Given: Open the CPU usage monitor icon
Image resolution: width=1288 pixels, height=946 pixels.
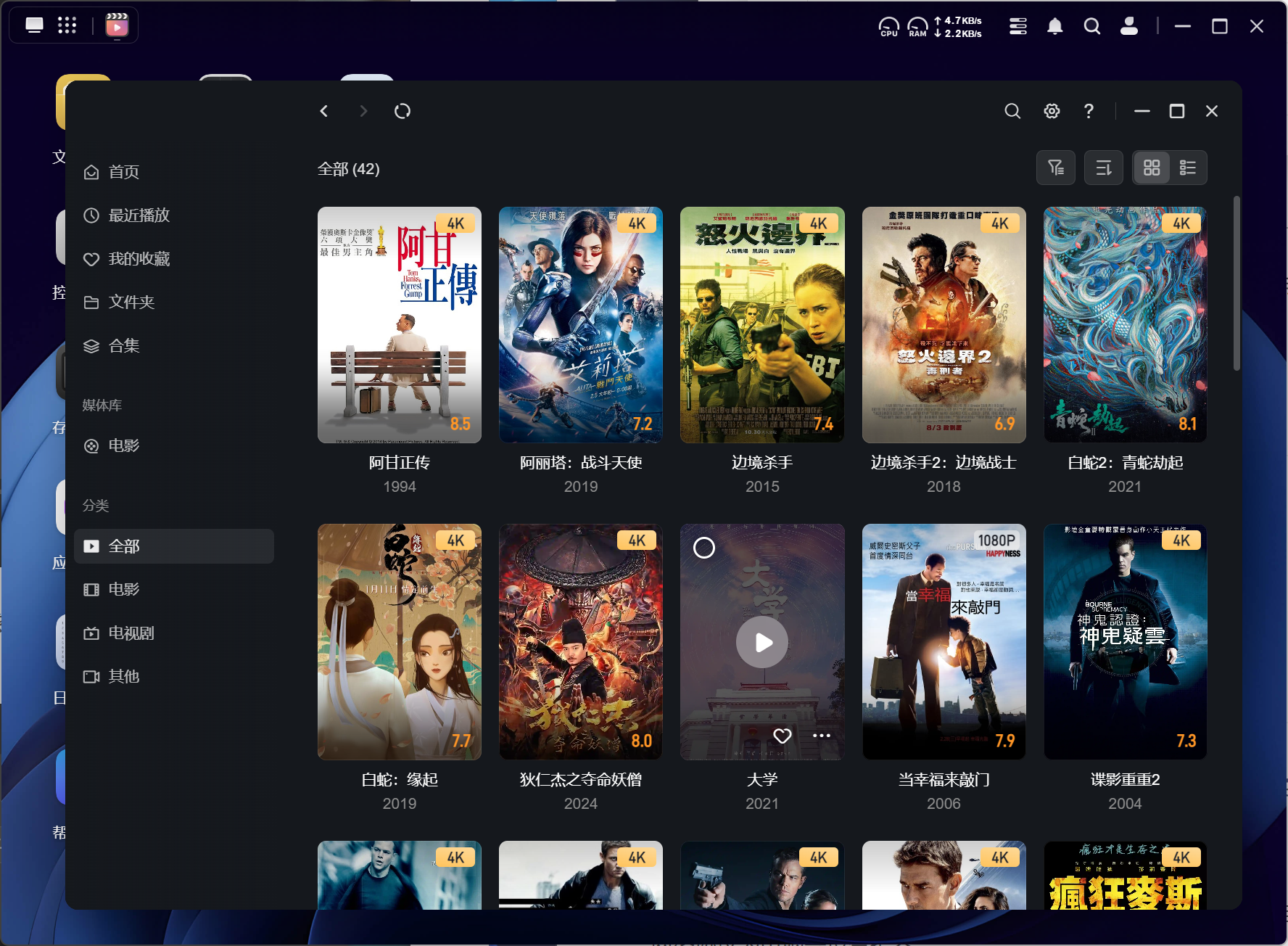Looking at the screenshot, I should [889, 27].
